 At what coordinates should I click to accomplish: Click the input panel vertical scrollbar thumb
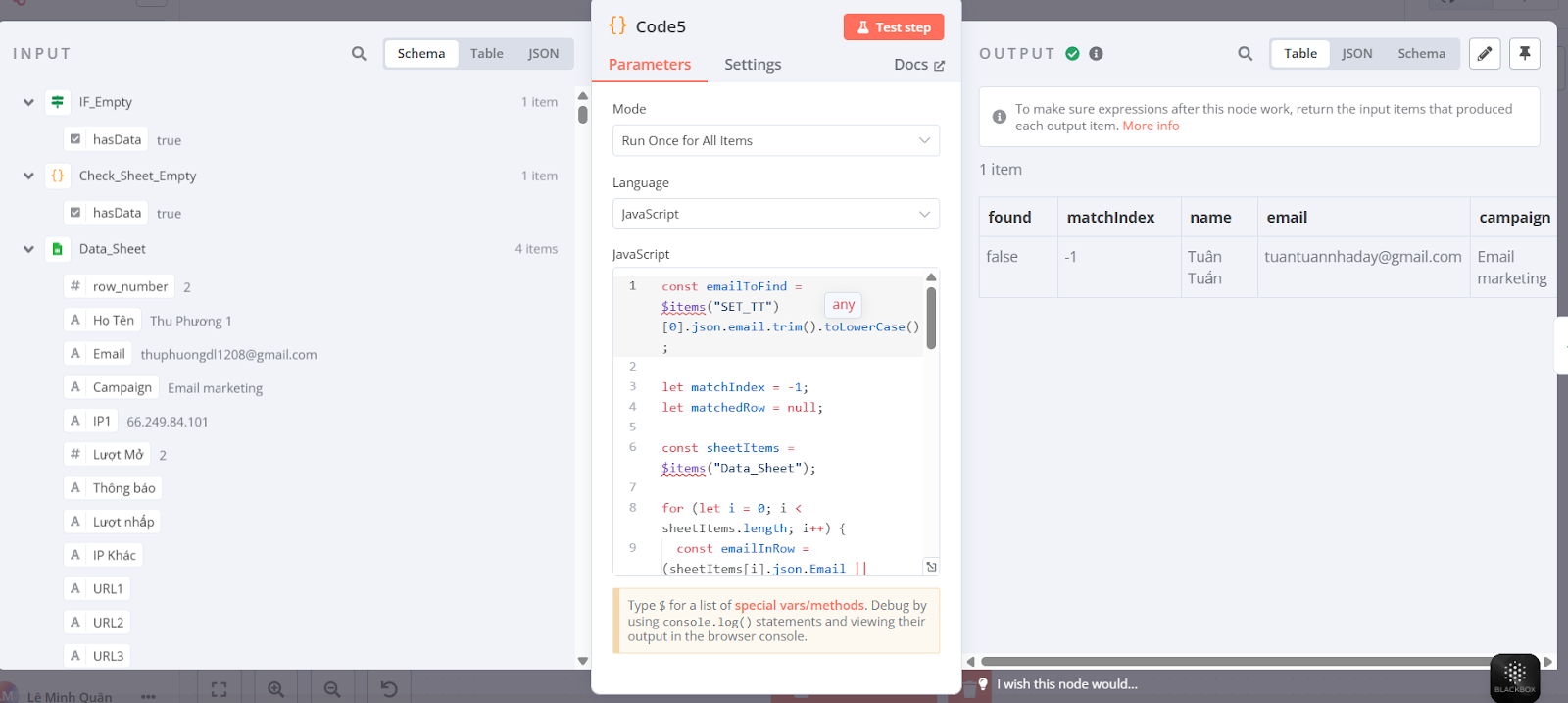click(x=582, y=114)
